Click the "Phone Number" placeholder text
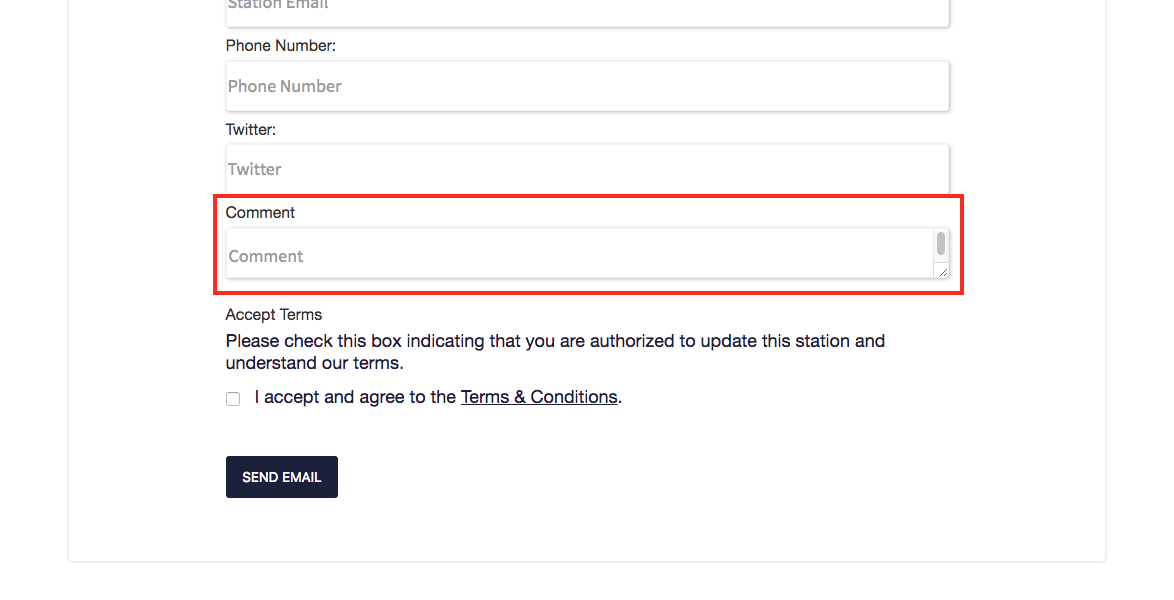This screenshot has height=600, width=1174. point(285,86)
